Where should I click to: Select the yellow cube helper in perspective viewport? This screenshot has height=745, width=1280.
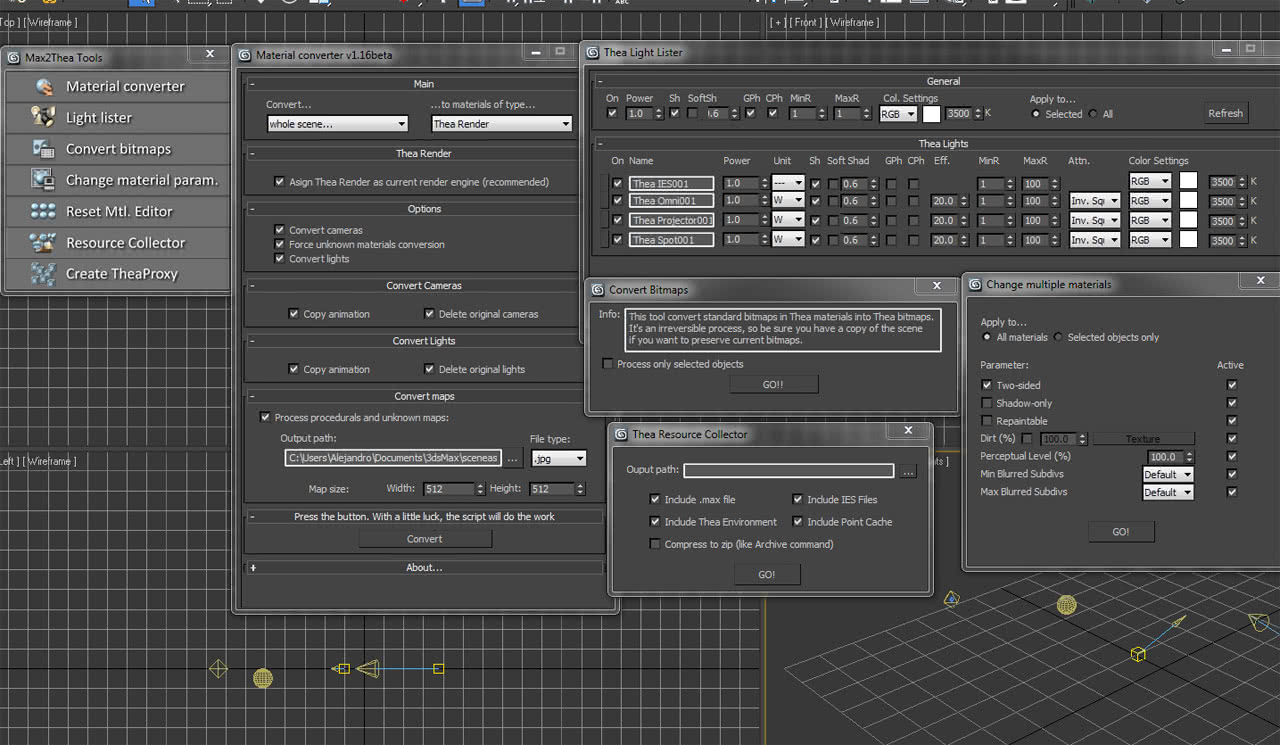[1138, 654]
